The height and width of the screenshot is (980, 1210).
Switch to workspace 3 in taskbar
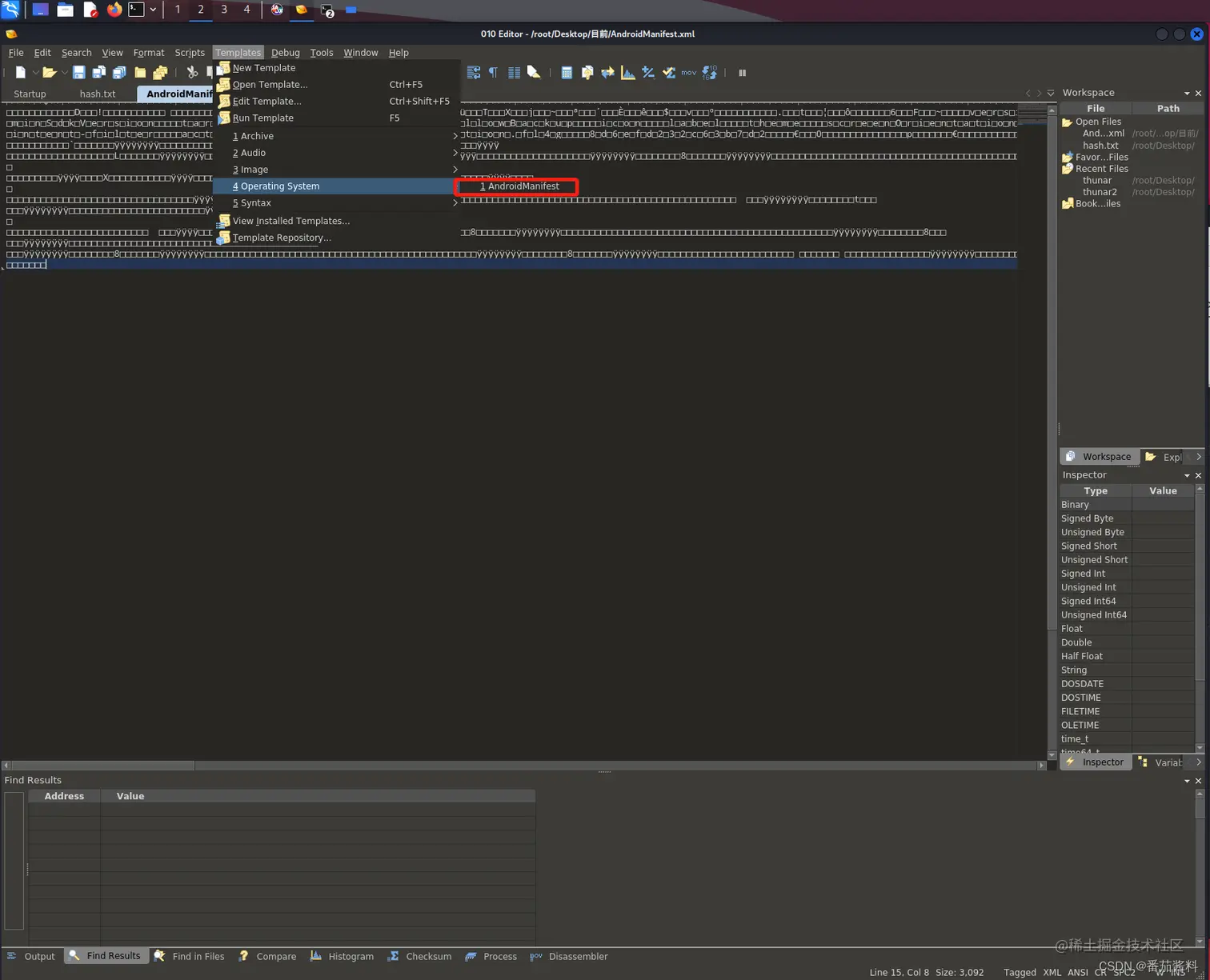click(224, 10)
